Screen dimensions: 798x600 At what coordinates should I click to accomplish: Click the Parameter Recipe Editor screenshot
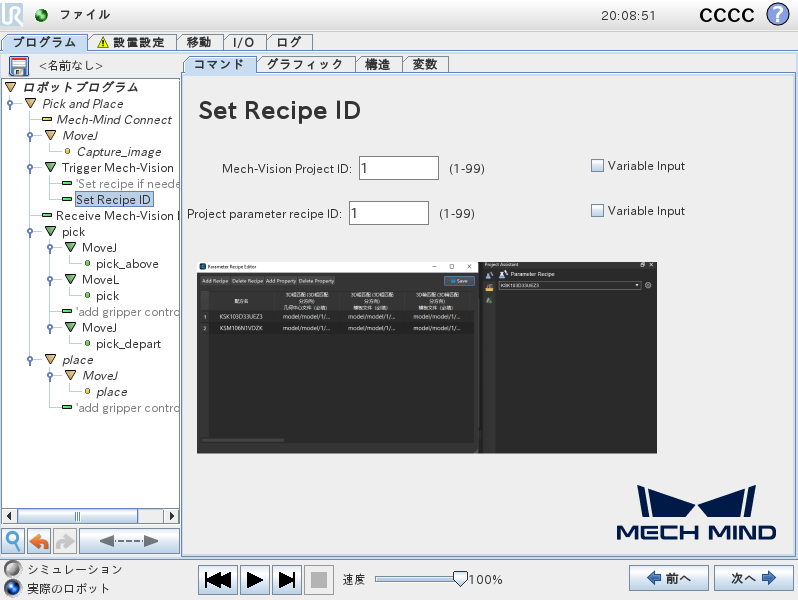(426, 358)
